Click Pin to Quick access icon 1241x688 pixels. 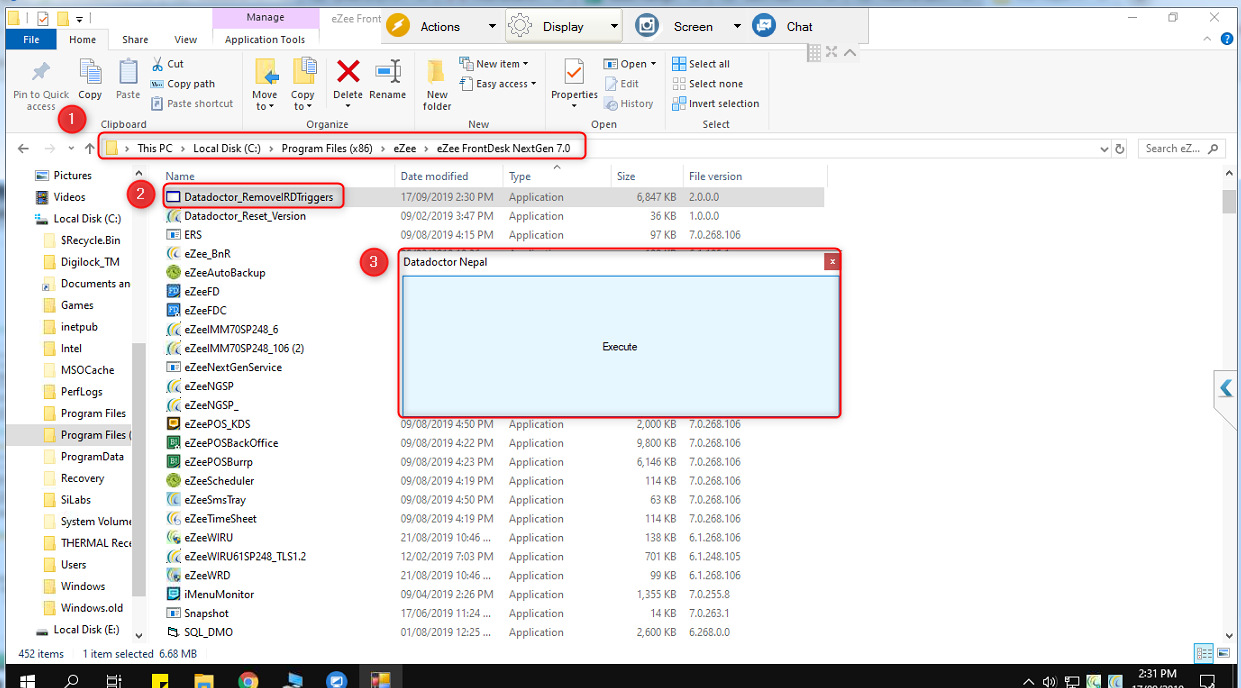point(41,72)
